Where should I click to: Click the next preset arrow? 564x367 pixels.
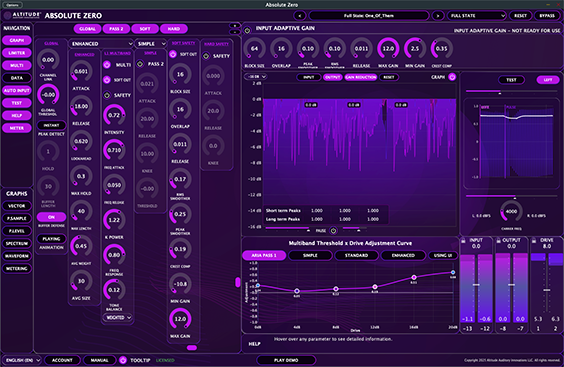click(438, 16)
